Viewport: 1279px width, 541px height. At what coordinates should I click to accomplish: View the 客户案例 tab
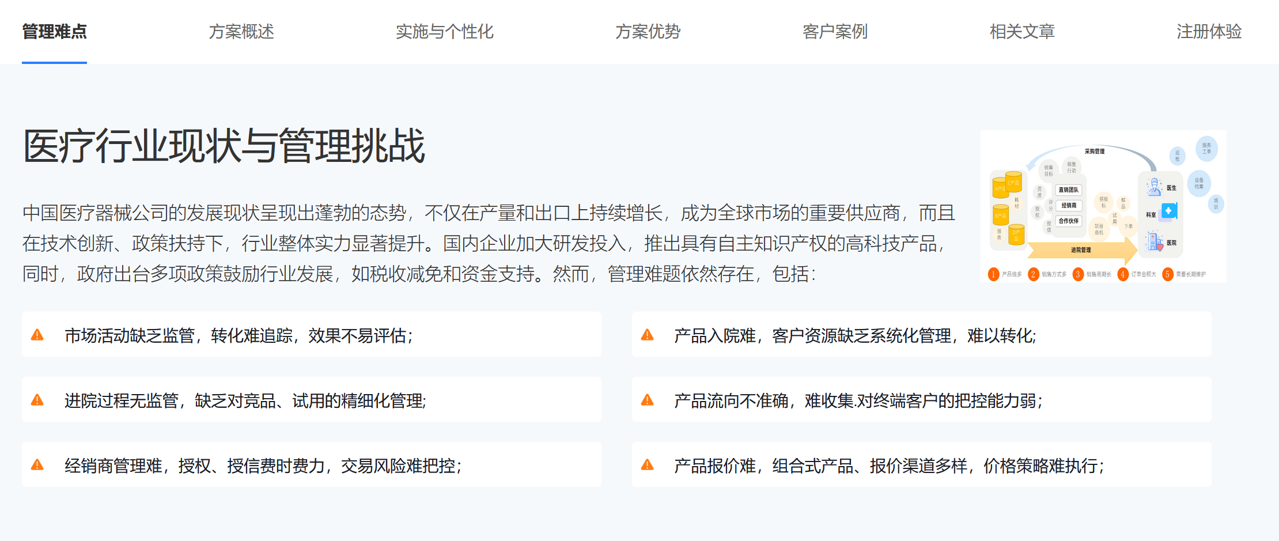pos(835,31)
